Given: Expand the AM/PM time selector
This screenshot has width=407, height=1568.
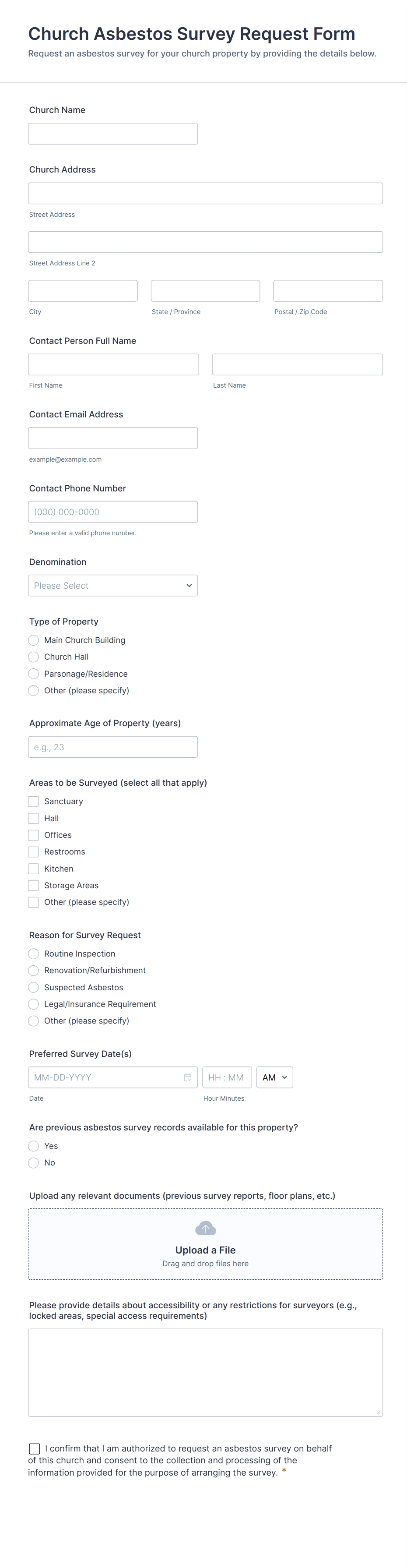Looking at the screenshot, I should pos(274,1077).
